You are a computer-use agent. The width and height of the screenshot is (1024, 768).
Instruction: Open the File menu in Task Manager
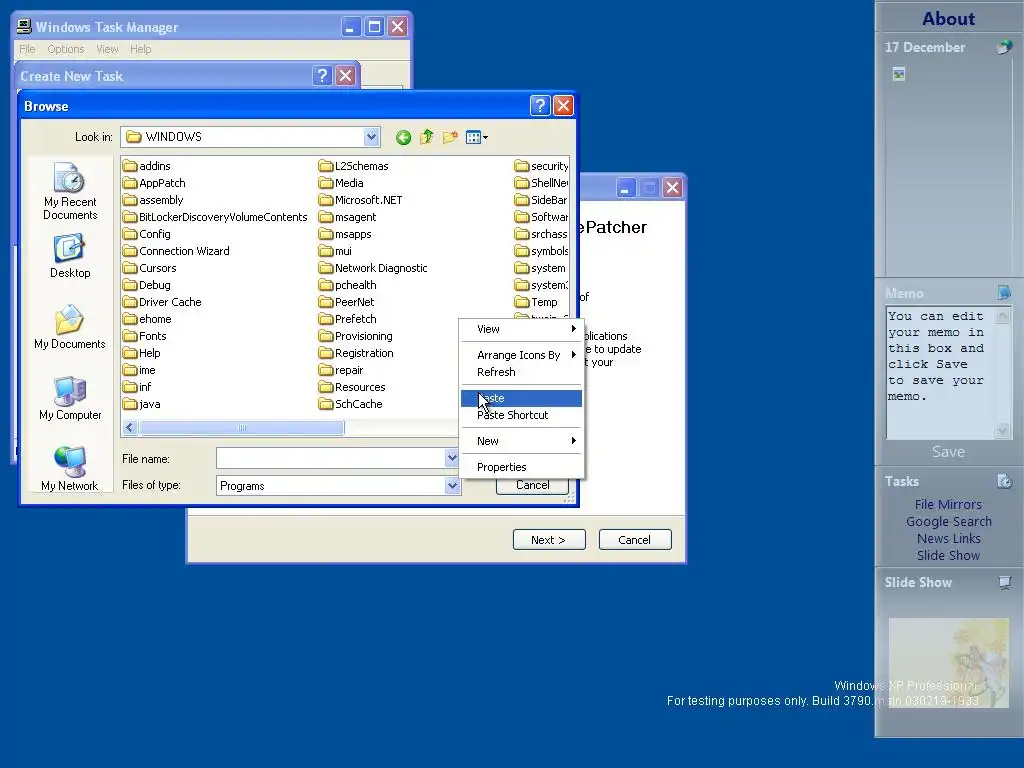tap(27, 49)
